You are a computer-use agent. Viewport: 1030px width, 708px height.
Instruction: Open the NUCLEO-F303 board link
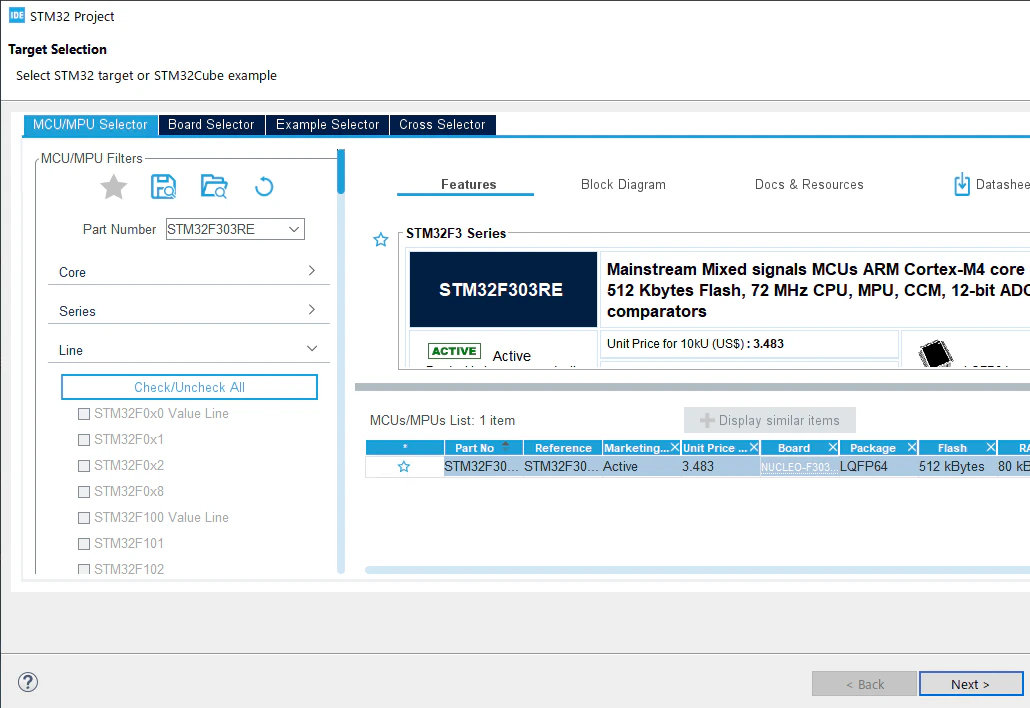[799, 467]
